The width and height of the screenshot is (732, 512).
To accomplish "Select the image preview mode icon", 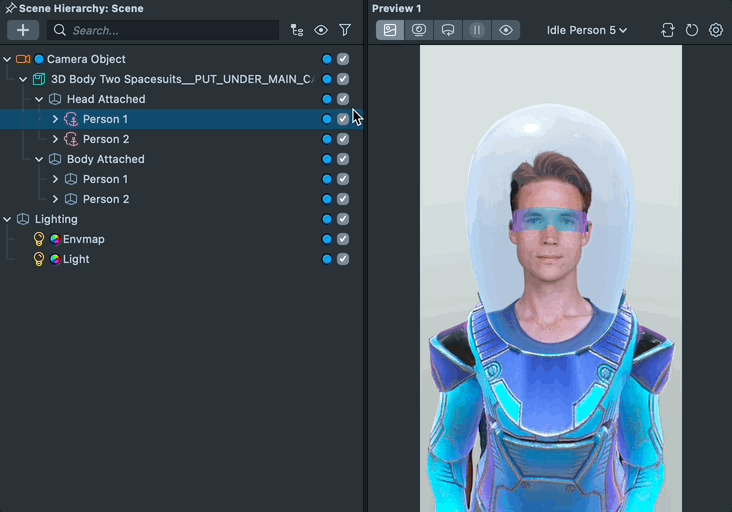I will [x=390, y=30].
